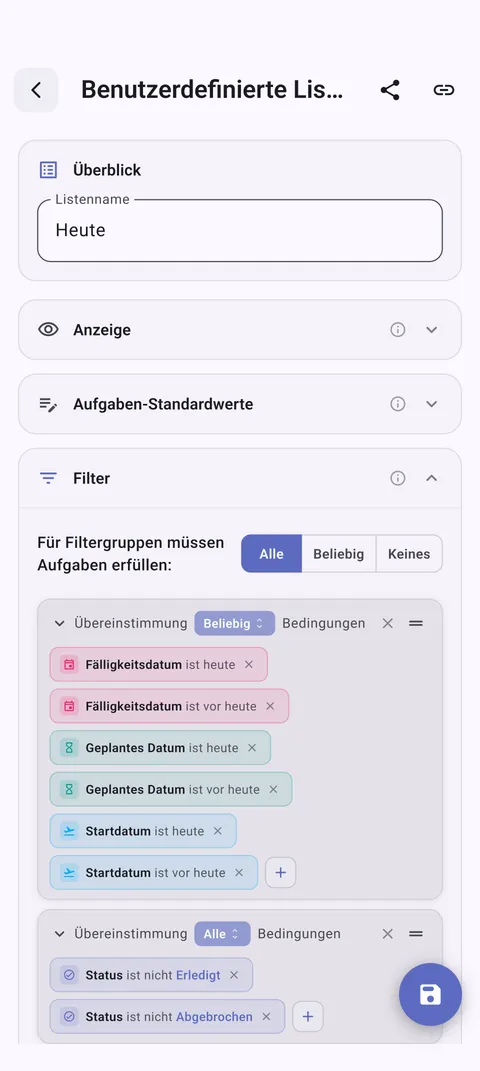Select Beliebig for filter groups
Image resolution: width=480 pixels, height=1071 pixels.
[x=339, y=554]
